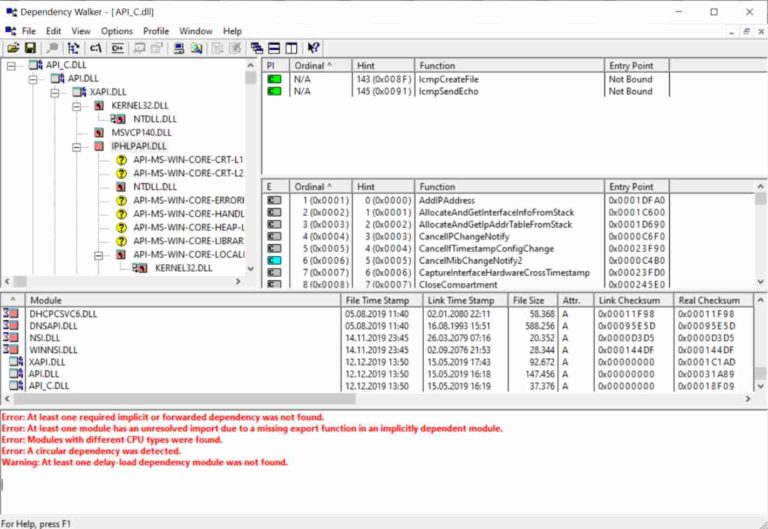Screen dimensions: 768x529
Task: Click the Cascade windows toolbar icon
Action: pyautogui.click(x=257, y=48)
